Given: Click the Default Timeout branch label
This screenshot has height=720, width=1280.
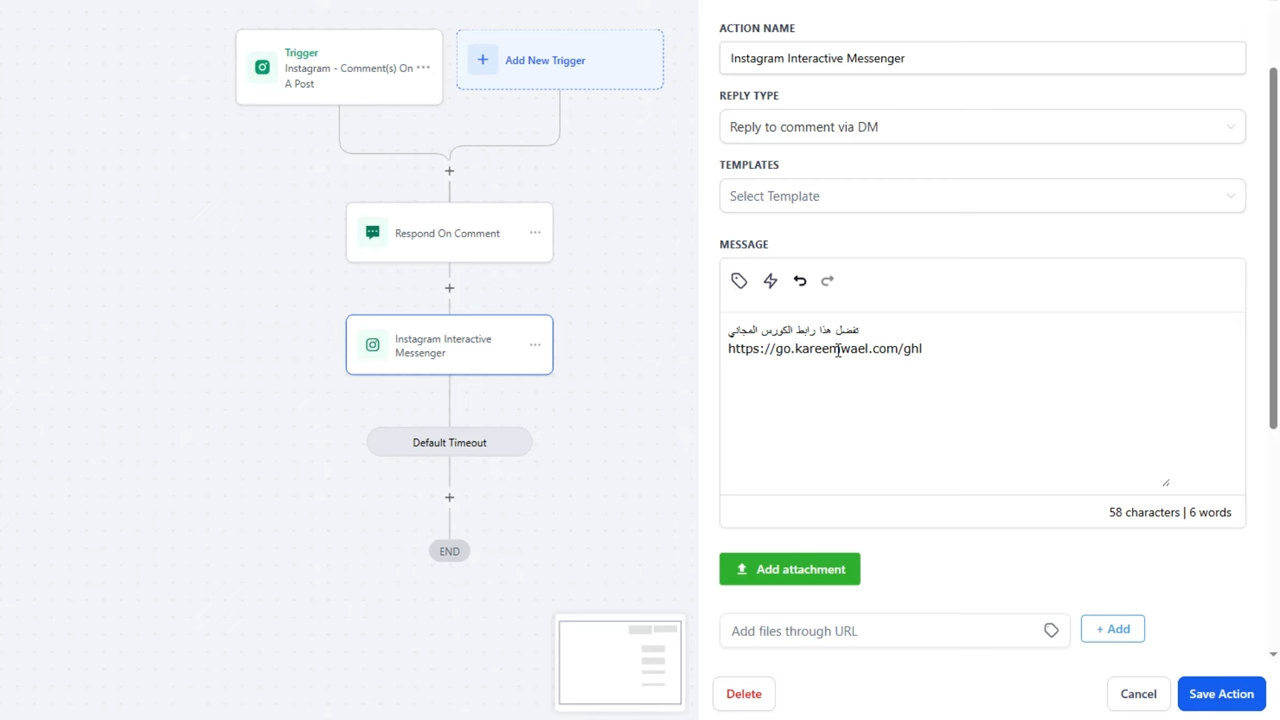Looking at the screenshot, I should [x=449, y=442].
